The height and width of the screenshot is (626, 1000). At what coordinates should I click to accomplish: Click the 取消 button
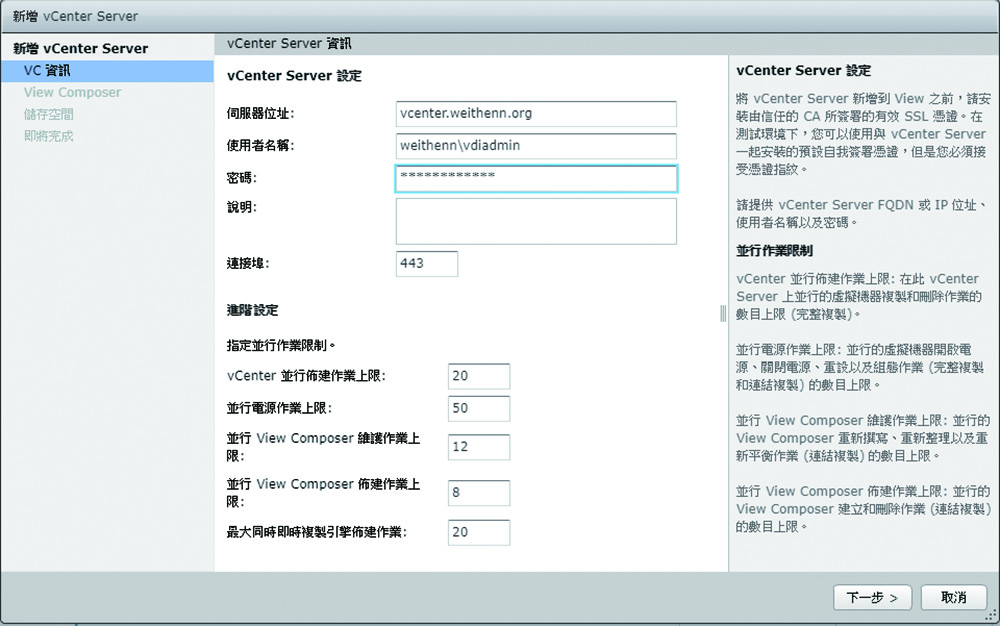(953, 597)
